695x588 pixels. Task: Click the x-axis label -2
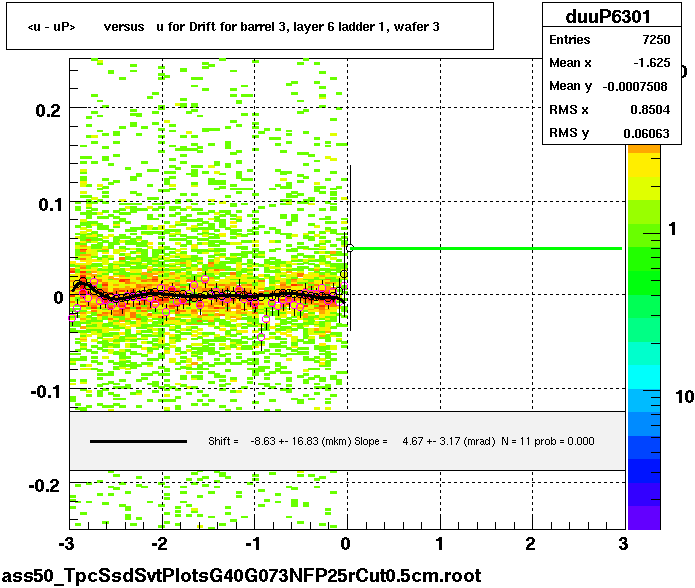click(159, 544)
